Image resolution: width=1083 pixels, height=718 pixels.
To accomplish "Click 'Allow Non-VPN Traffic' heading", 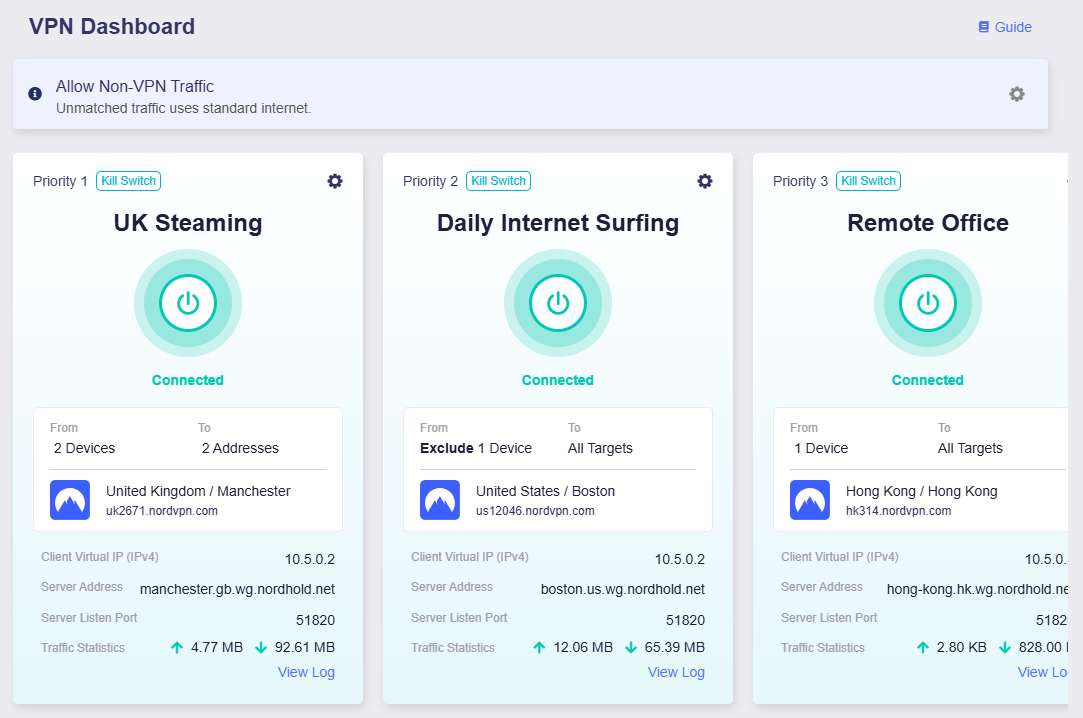I will (135, 86).
